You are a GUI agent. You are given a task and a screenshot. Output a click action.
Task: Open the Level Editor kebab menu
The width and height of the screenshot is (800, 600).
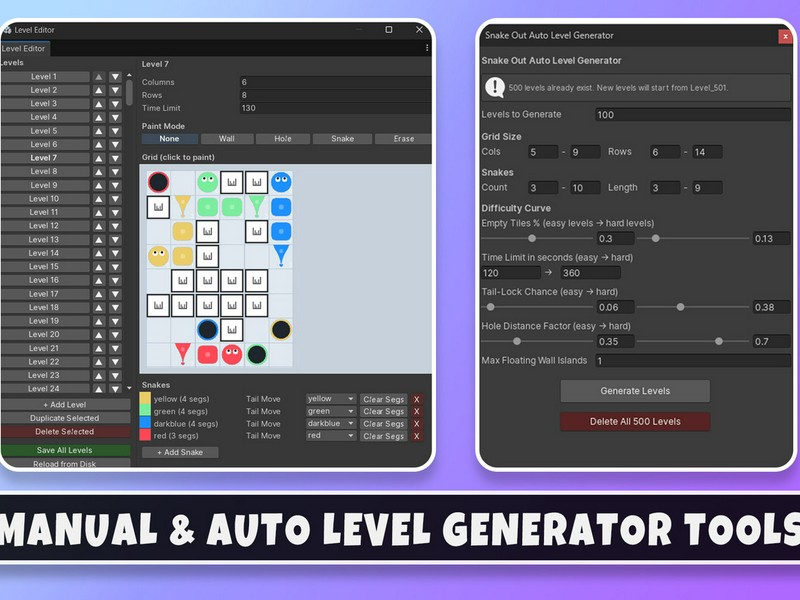(427, 48)
